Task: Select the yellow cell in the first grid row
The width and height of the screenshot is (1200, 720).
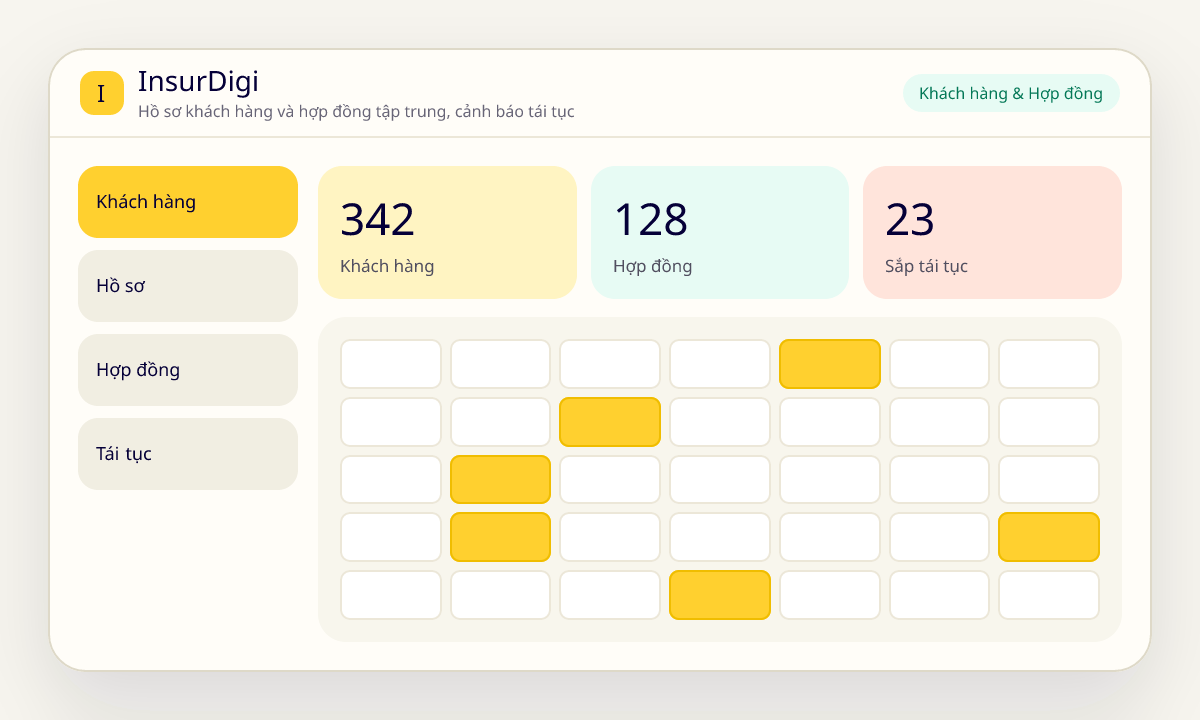Action: (x=830, y=364)
